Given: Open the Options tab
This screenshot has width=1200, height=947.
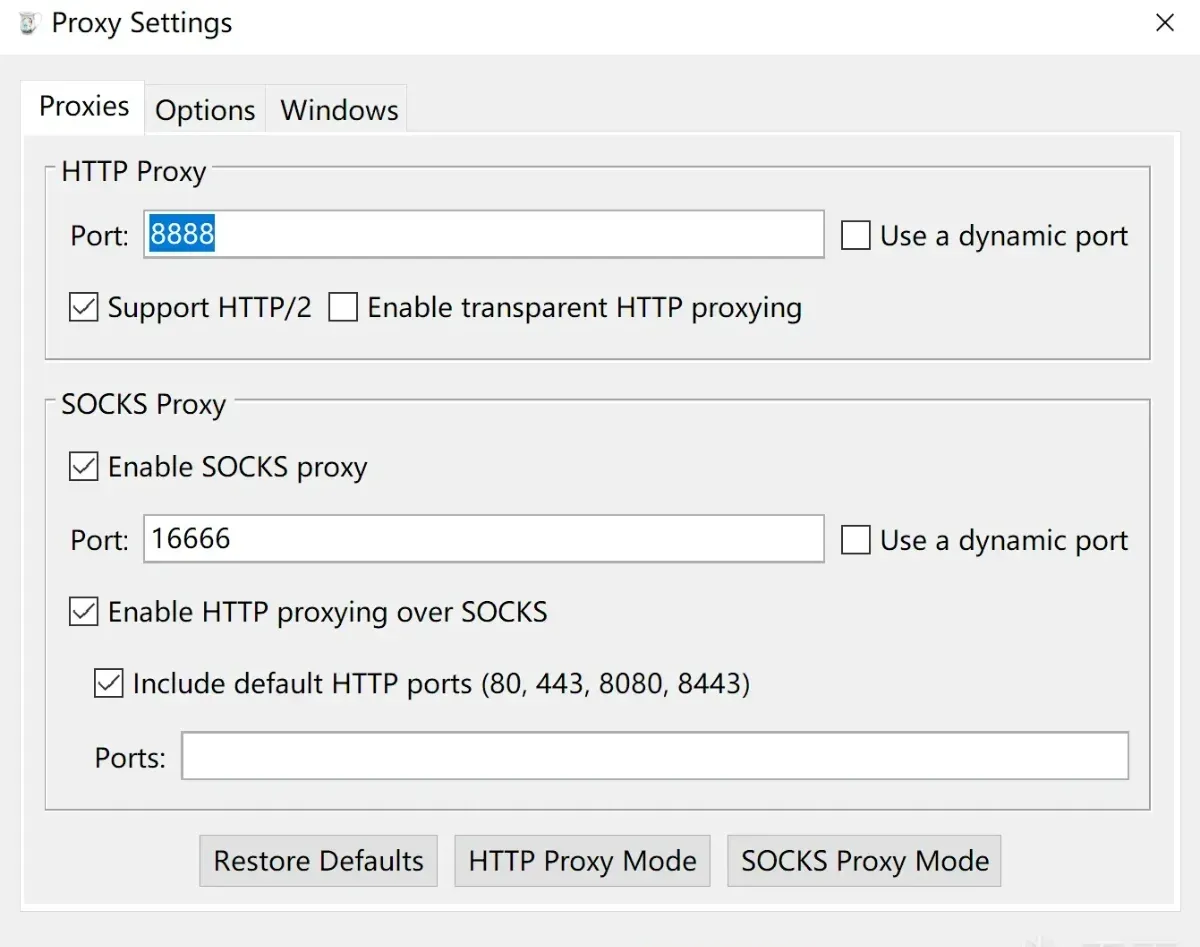Looking at the screenshot, I should point(205,110).
